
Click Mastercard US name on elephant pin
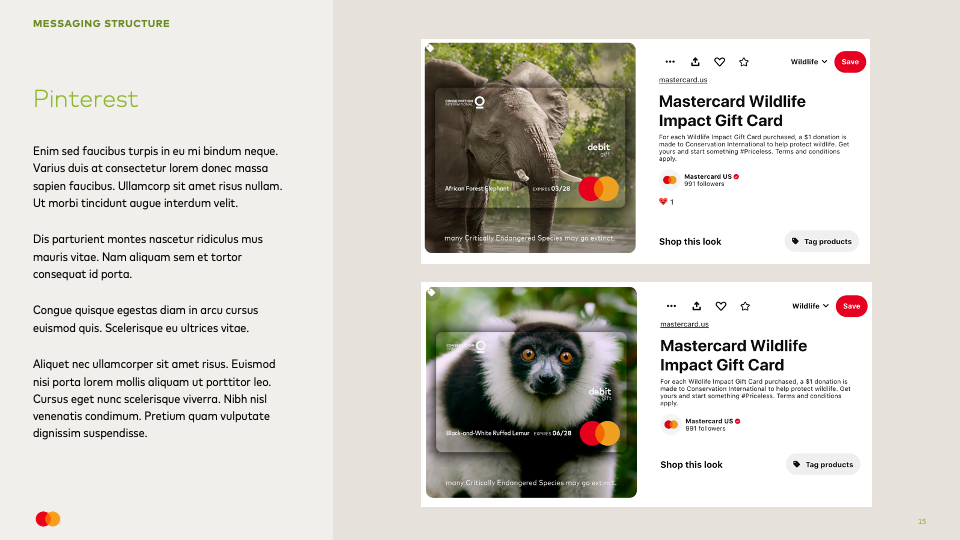708,176
